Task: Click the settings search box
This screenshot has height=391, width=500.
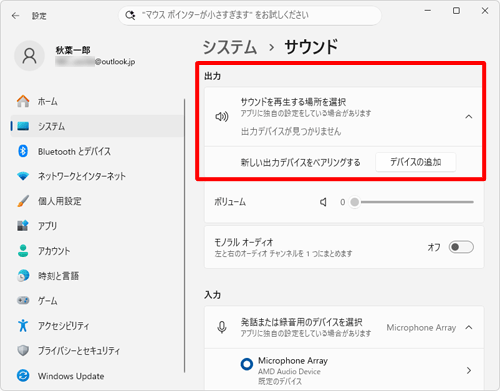Action: pyautogui.click(x=250, y=15)
